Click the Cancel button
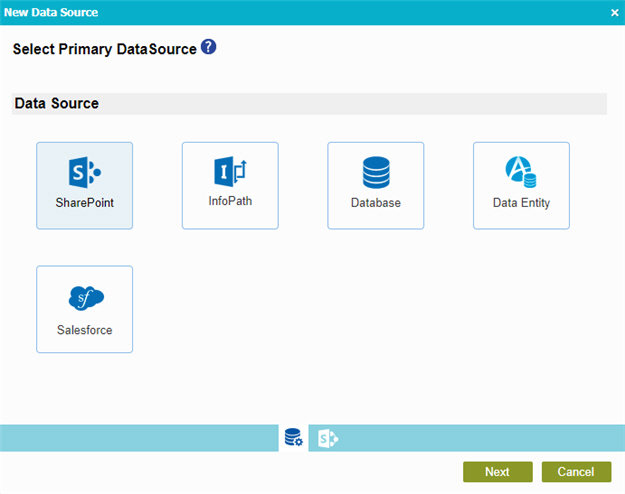The width and height of the screenshot is (625, 494). point(576,472)
